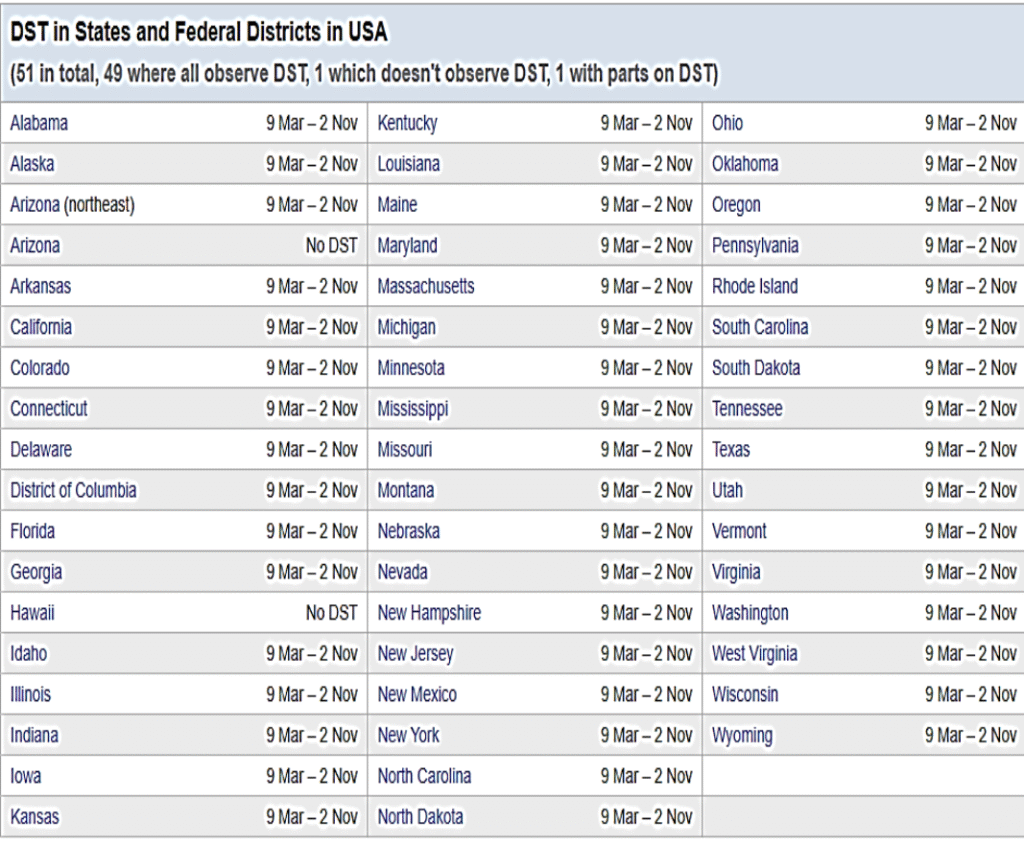Click the California state link

pyautogui.click(x=41, y=327)
